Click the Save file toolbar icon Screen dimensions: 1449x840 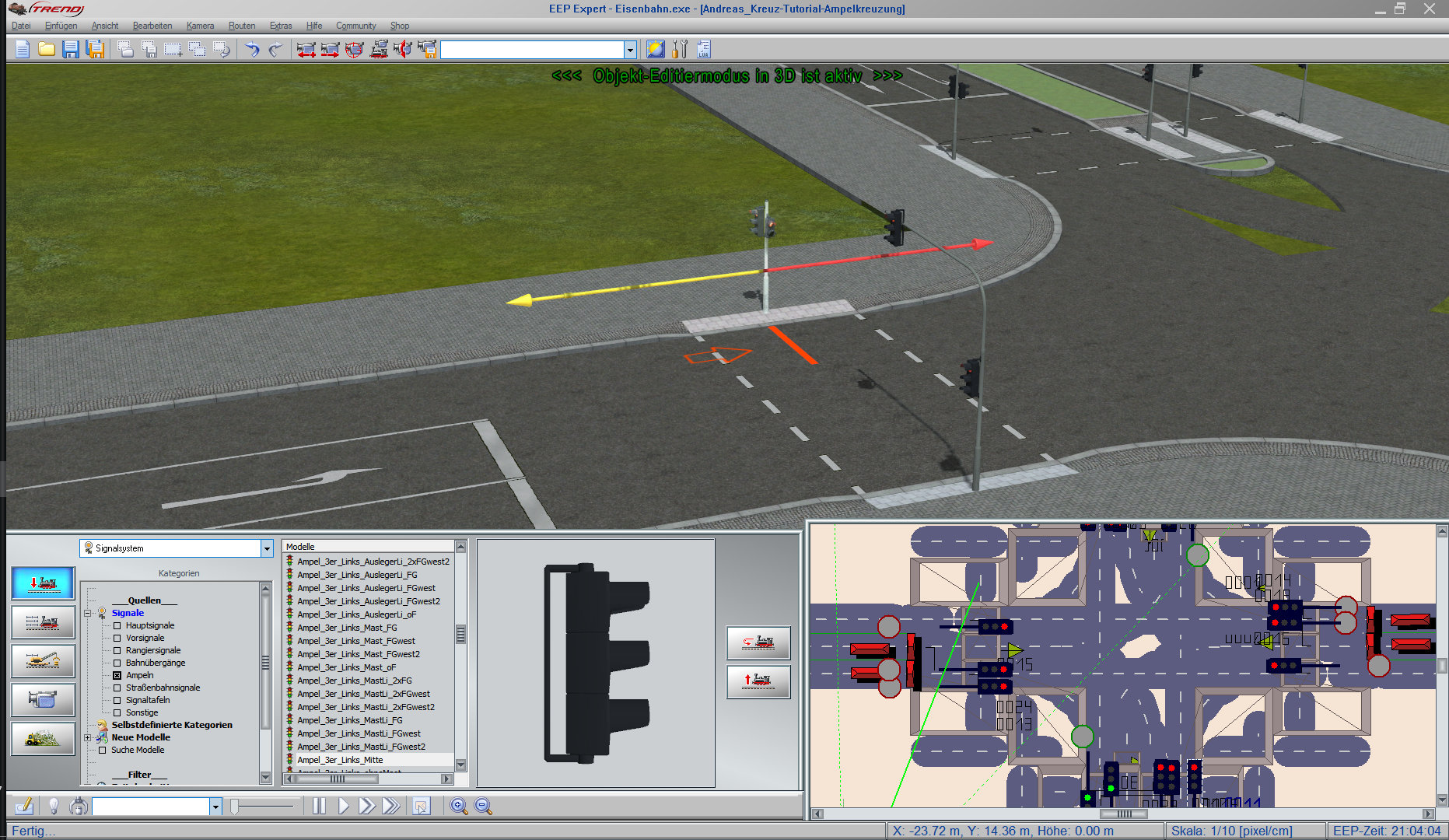71,50
